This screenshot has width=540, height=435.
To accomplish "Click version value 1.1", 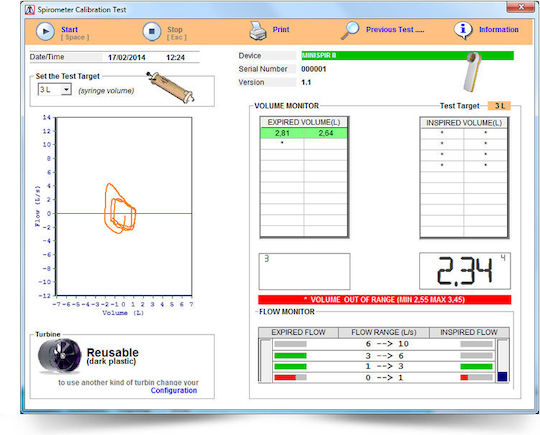I will (306, 83).
